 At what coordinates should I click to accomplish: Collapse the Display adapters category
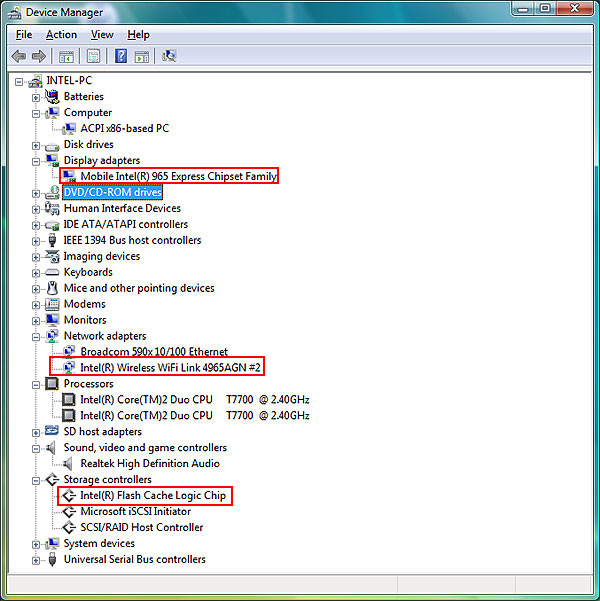tap(36, 161)
